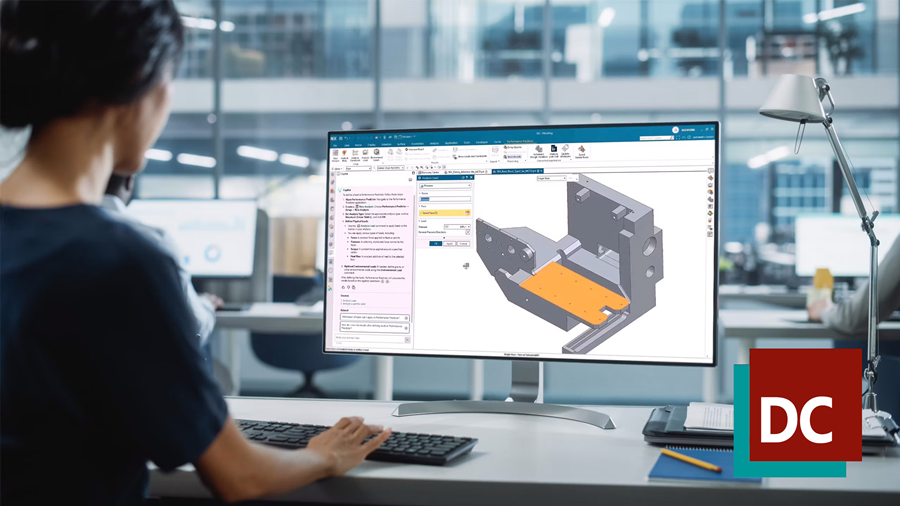Image resolution: width=900 pixels, height=506 pixels.
Task: Collapse the Load section expander
Action: pos(420,221)
